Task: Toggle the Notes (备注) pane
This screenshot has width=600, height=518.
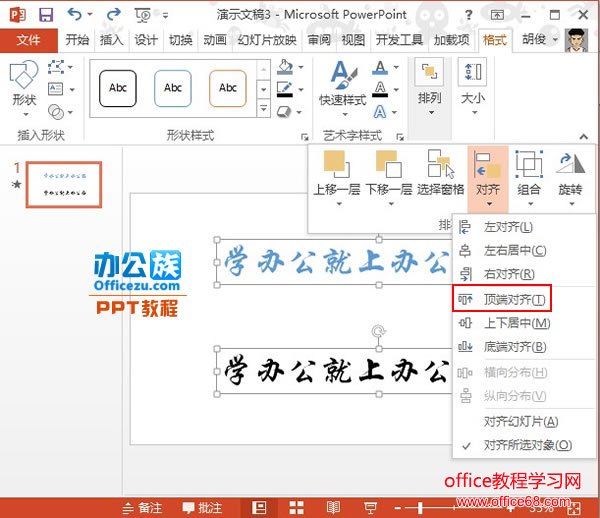Action: 142,508
